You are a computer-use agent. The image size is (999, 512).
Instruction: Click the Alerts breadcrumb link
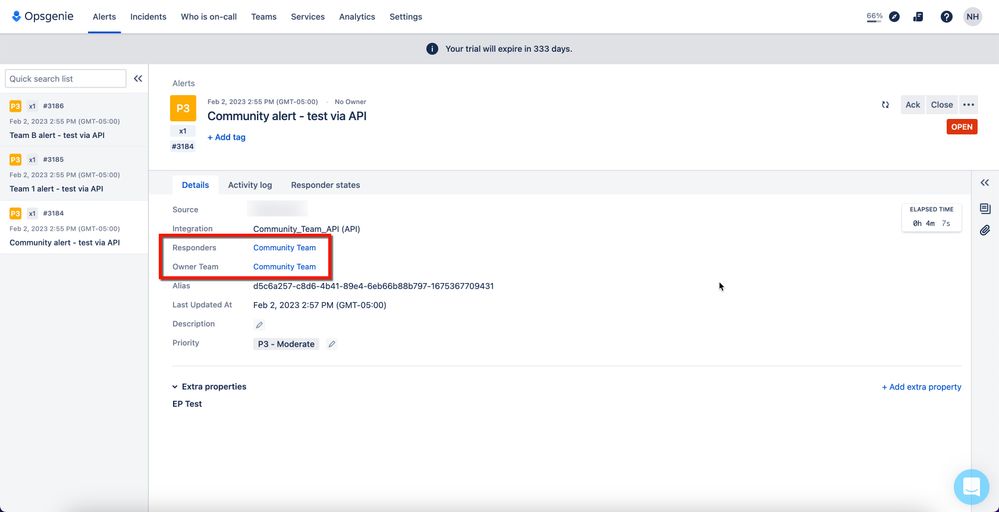(183, 83)
